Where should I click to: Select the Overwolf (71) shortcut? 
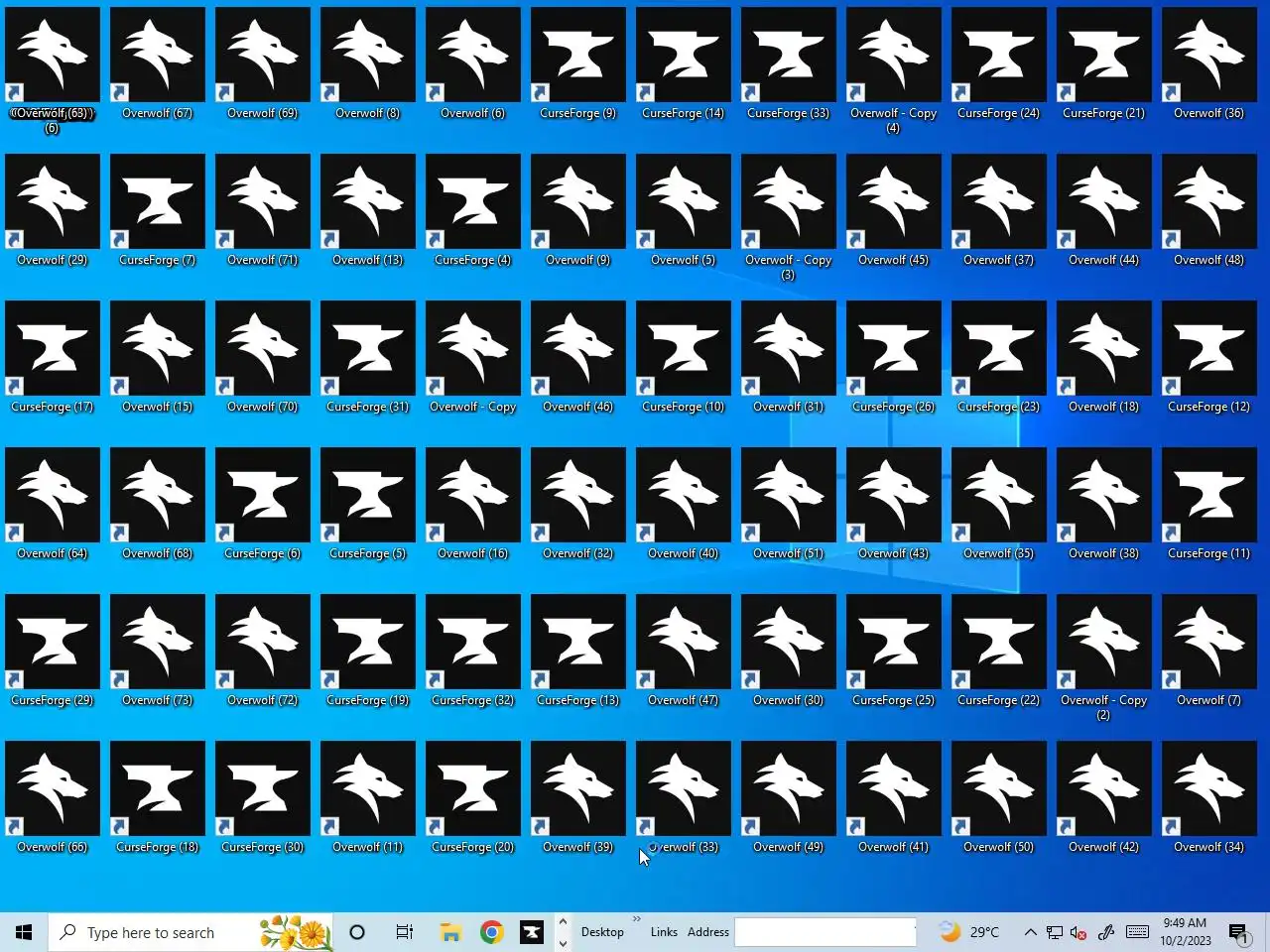pos(263,211)
